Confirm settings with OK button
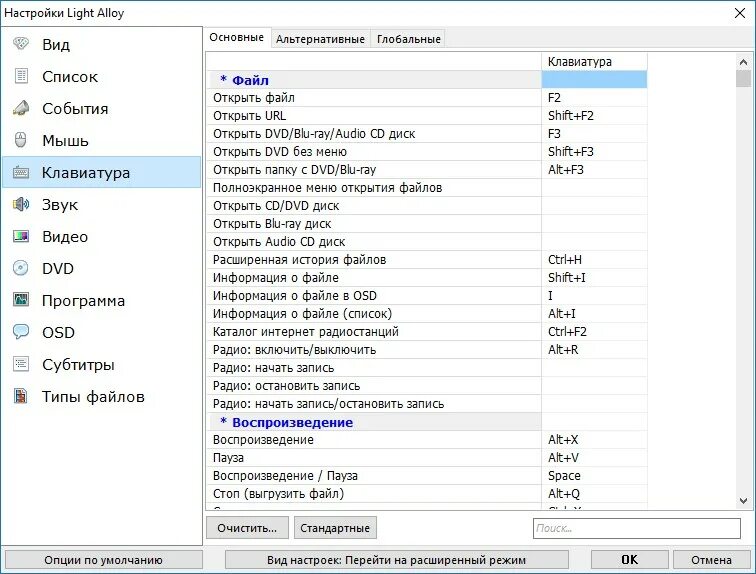 tap(629, 560)
